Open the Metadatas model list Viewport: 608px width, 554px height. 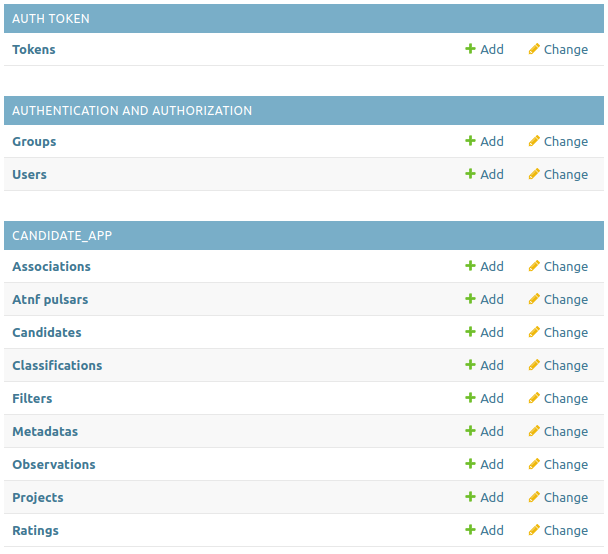click(x=45, y=431)
